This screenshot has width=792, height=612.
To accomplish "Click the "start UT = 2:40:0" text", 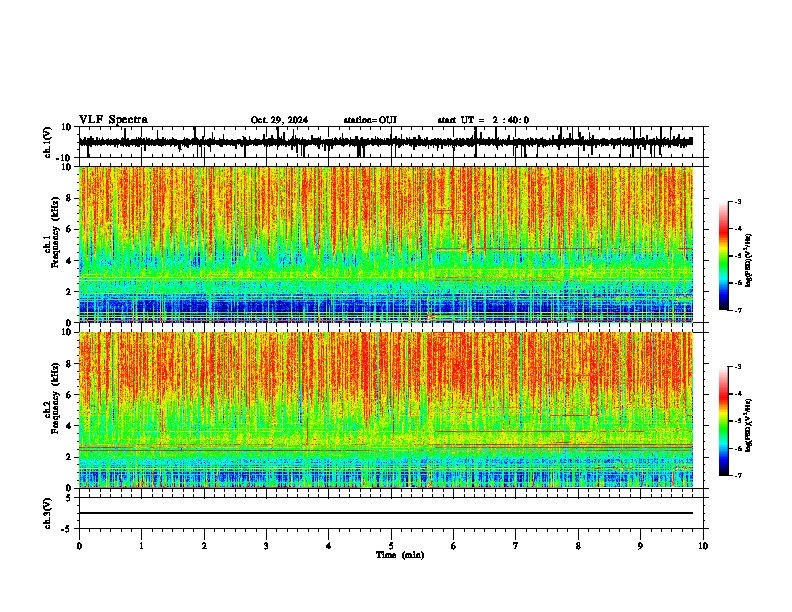I will tap(483, 120).
